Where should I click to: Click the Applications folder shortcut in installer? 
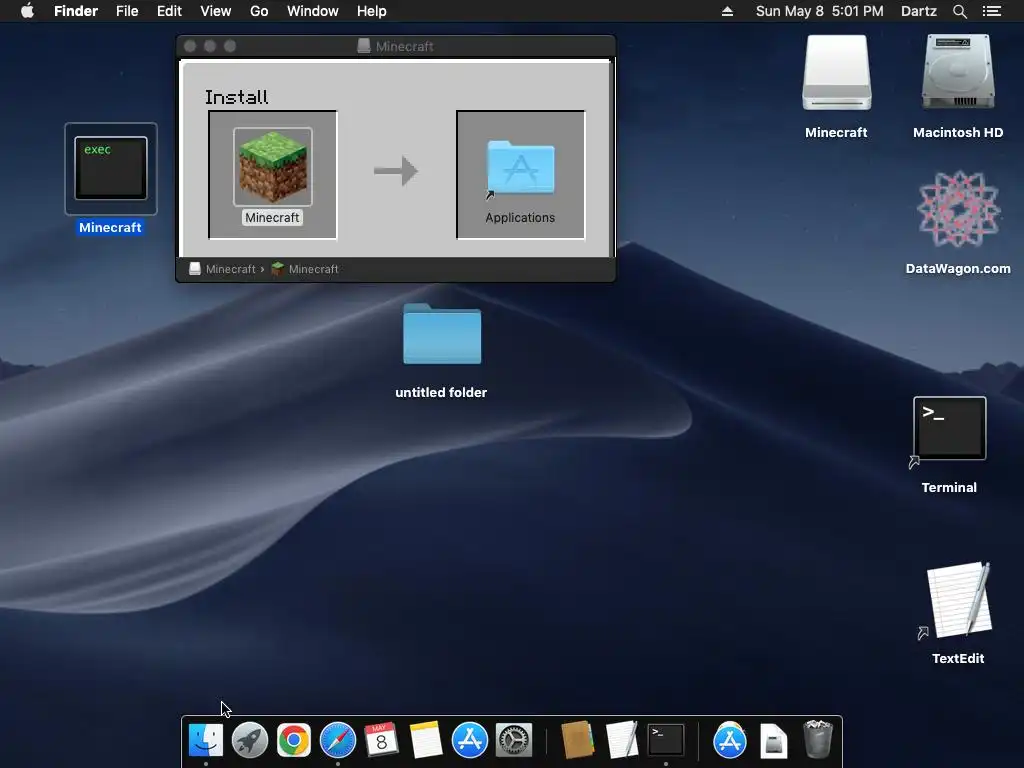click(520, 168)
